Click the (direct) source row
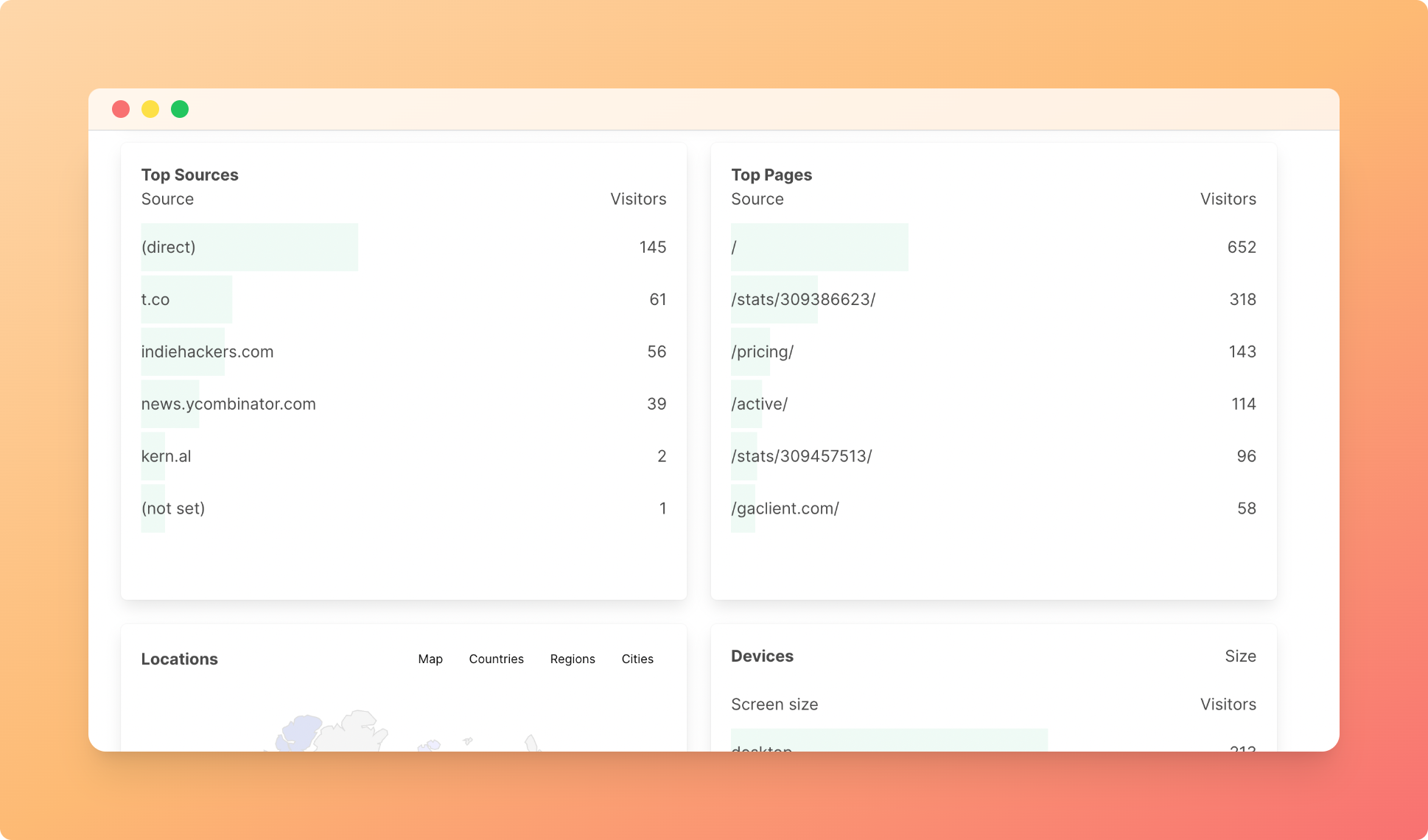The image size is (1428, 840). [x=169, y=247]
